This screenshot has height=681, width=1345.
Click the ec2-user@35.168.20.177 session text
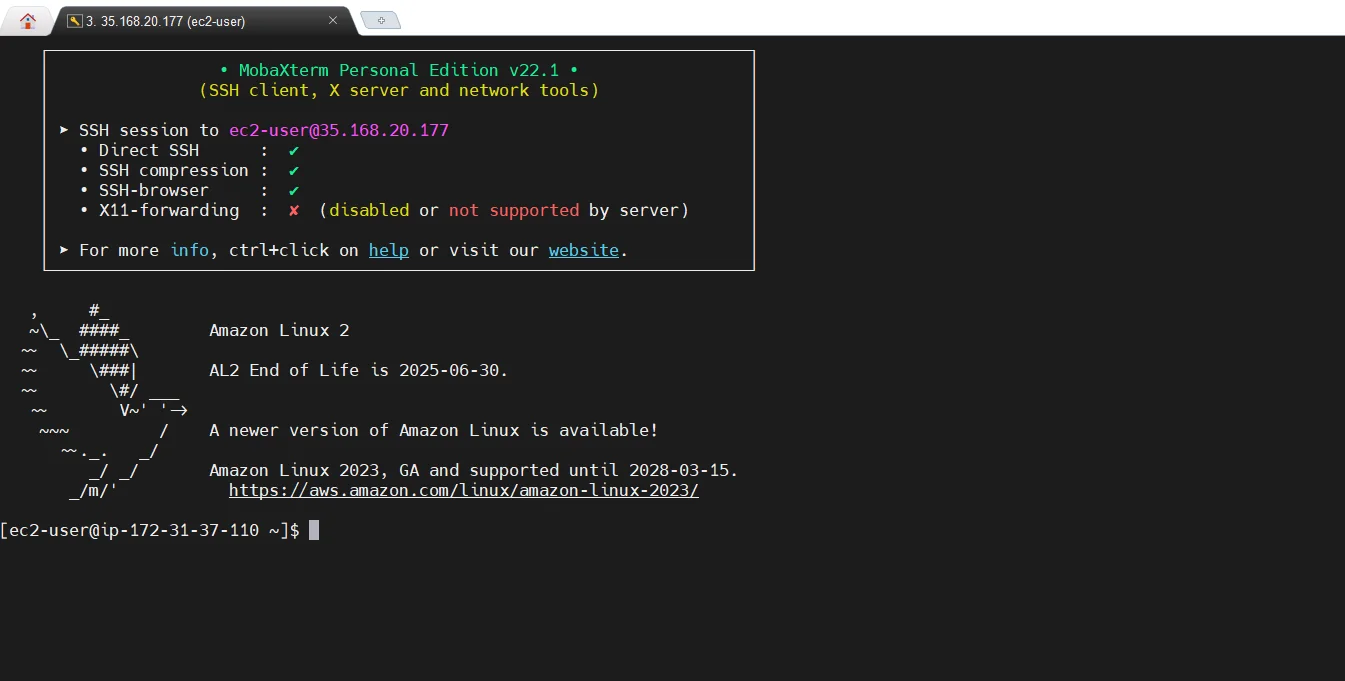[339, 130]
